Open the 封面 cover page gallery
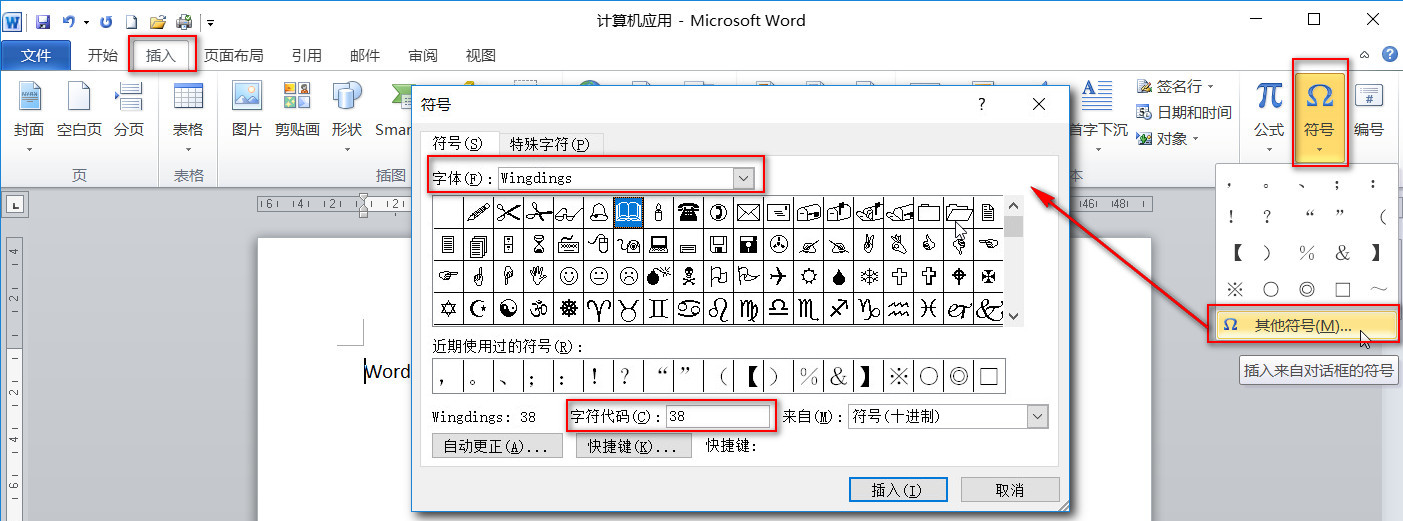1403x521 pixels. [29, 118]
